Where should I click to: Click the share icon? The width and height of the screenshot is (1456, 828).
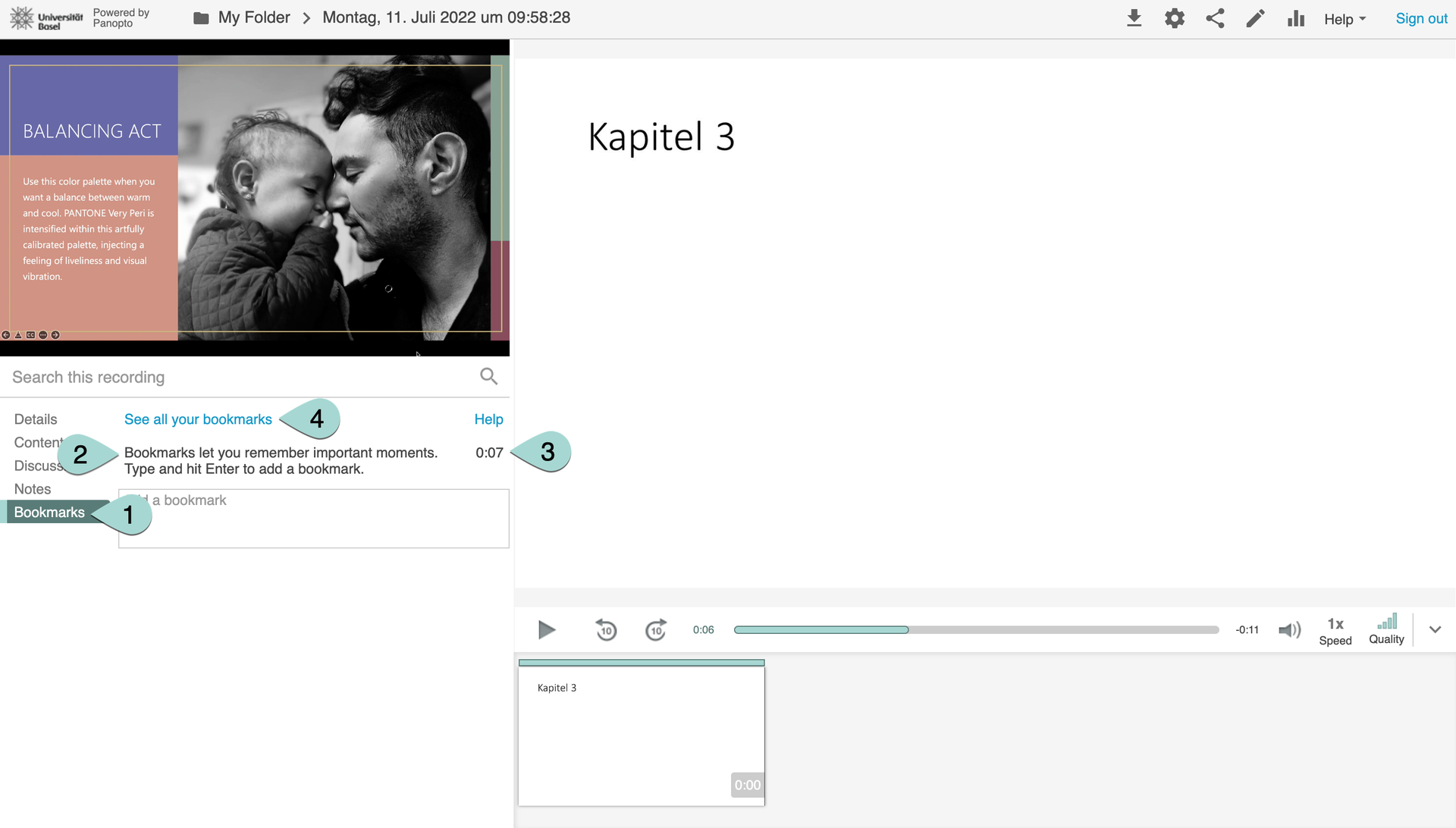tap(1215, 18)
